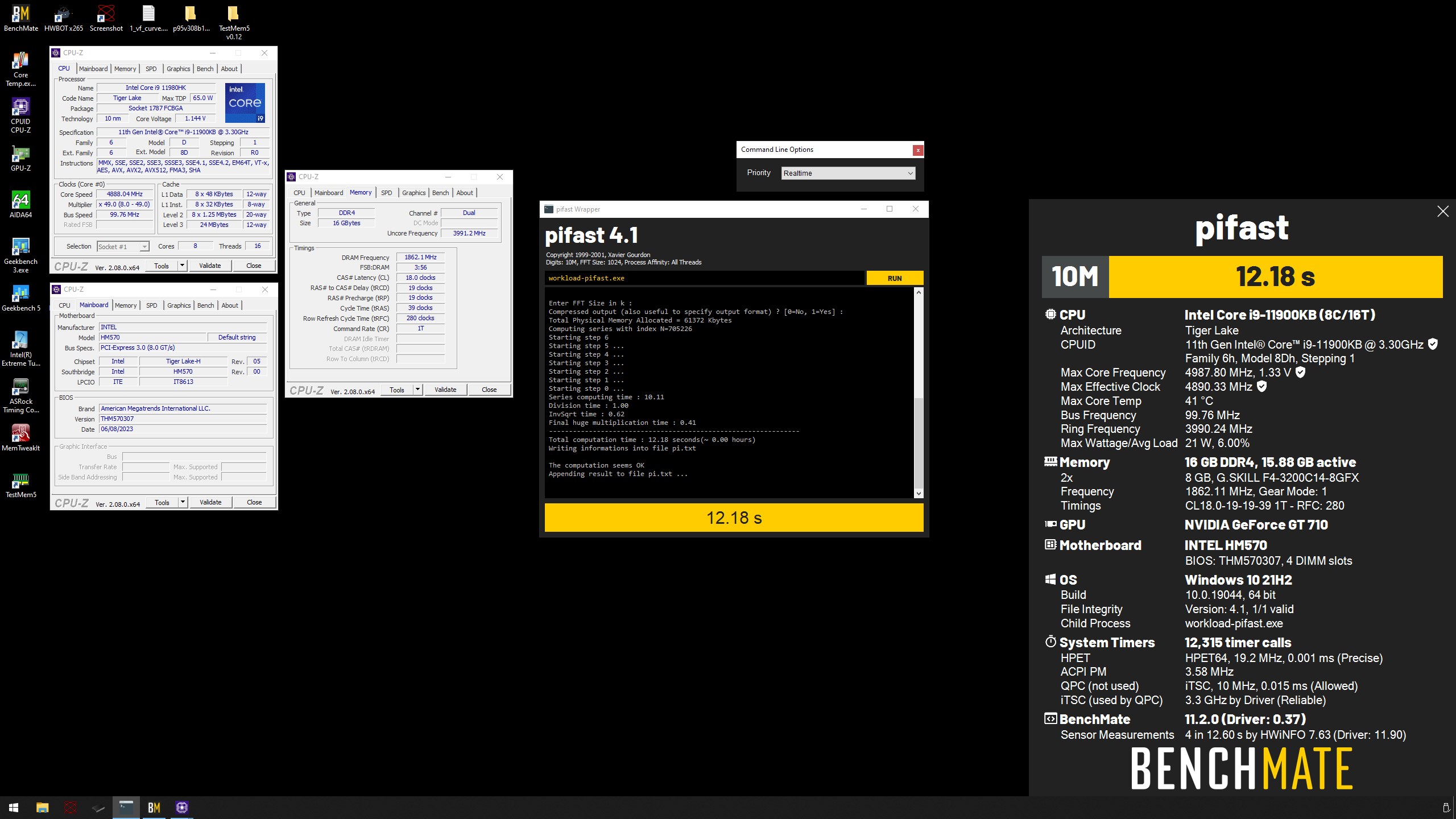Click the Core Speed 4888.04 MHz value
This screenshot has height=819, width=1456.
[125, 194]
